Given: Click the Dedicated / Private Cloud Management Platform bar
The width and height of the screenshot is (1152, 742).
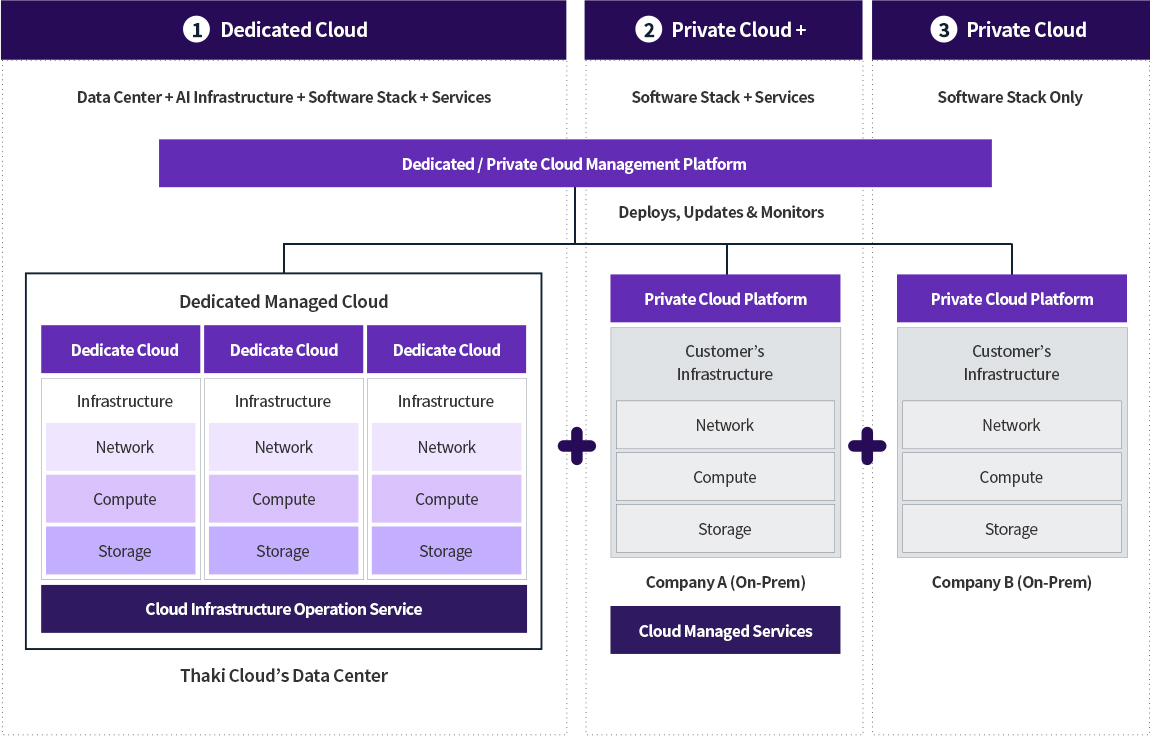Looking at the screenshot, I should pyautogui.click(x=575, y=164).
